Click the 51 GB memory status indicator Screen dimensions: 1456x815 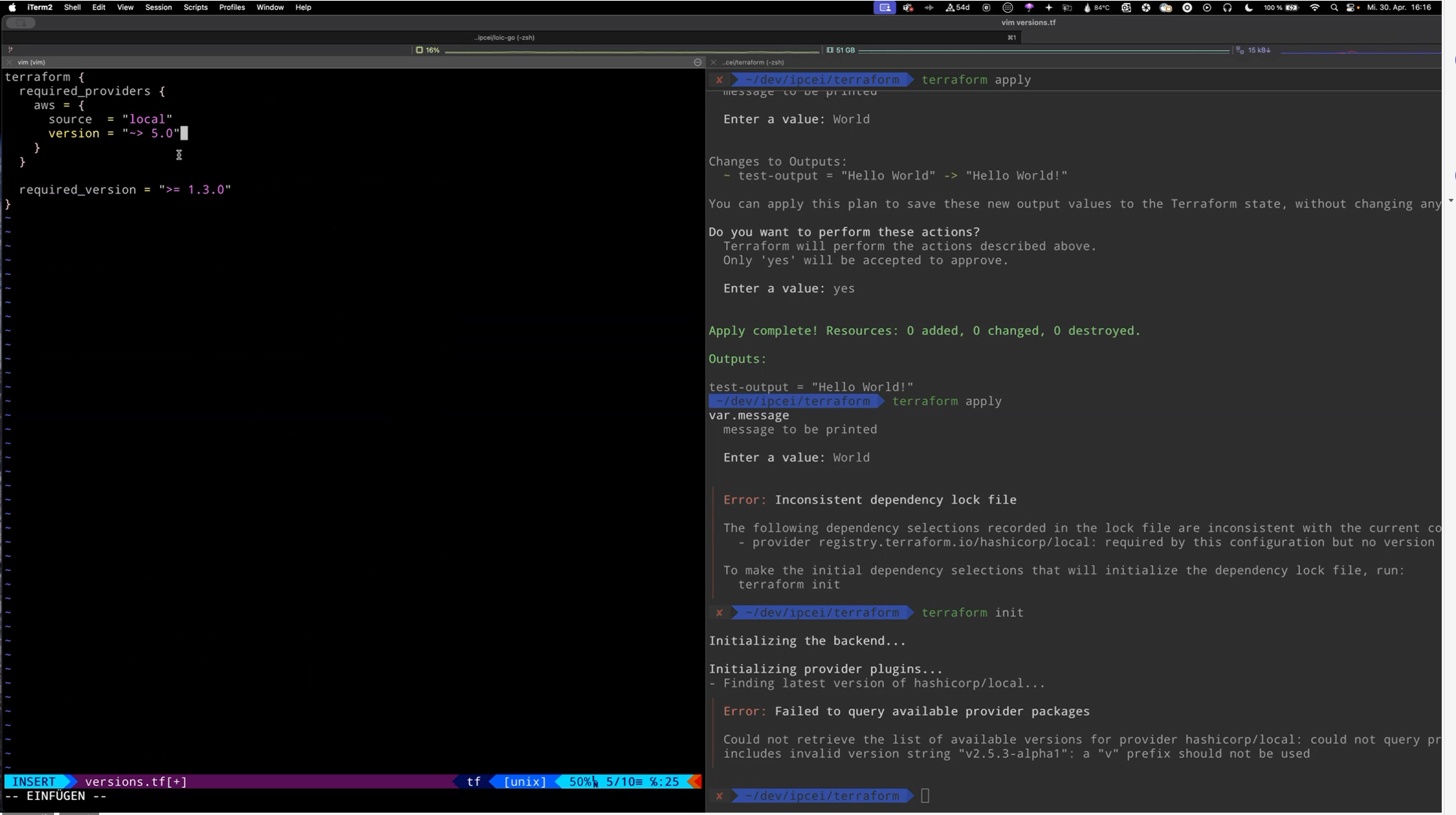(x=841, y=50)
